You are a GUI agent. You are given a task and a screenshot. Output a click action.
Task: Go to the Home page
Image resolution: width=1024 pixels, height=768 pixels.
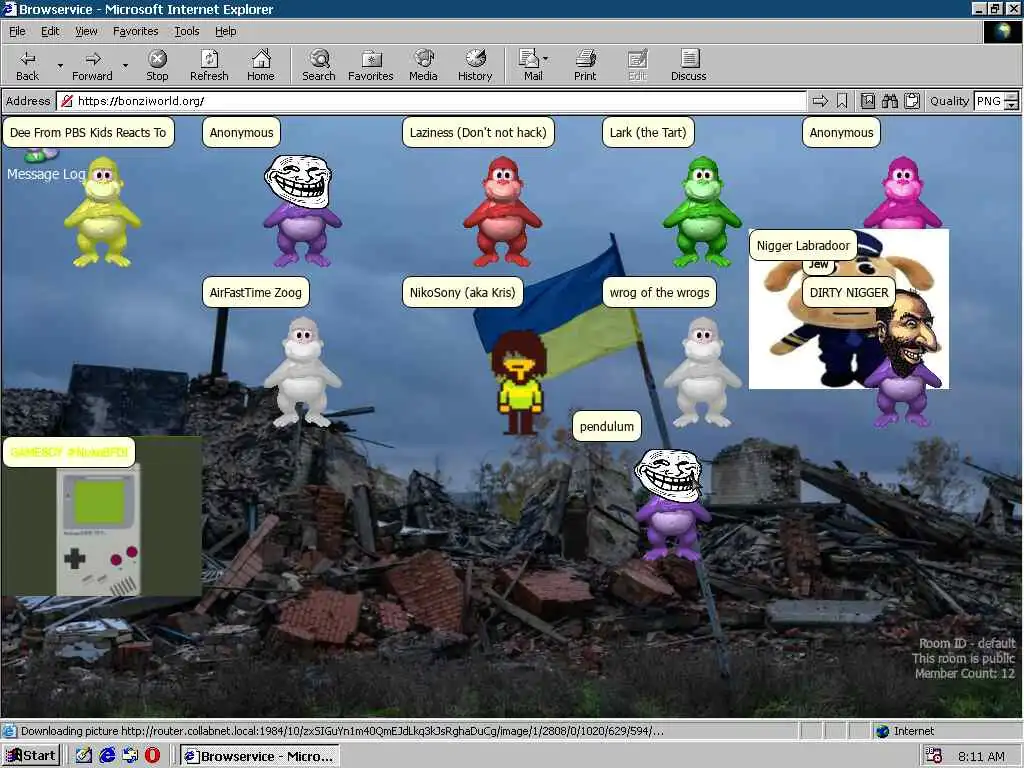261,65
